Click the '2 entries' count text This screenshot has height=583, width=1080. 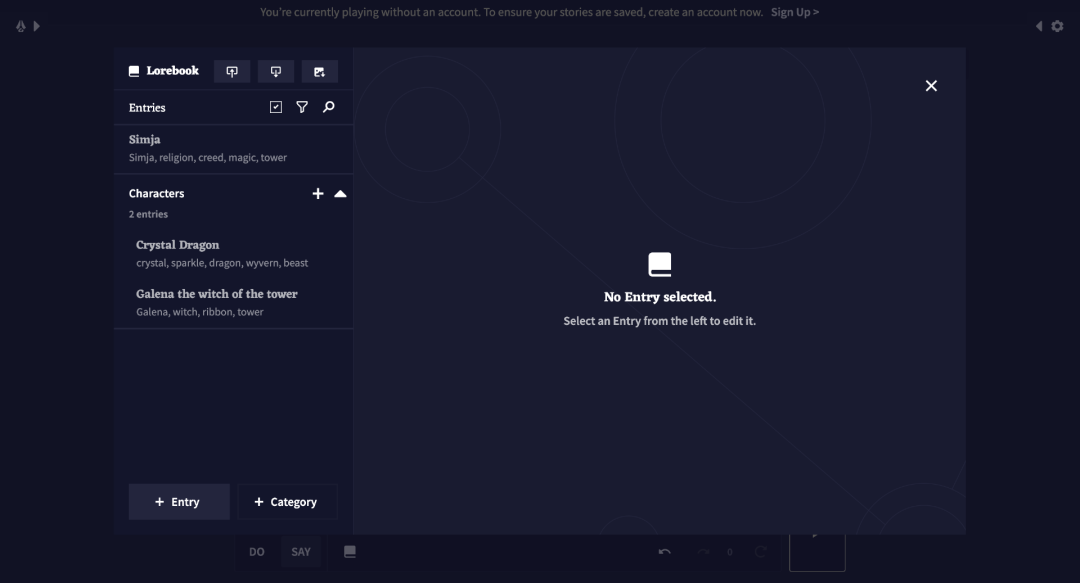click(148, 214)
